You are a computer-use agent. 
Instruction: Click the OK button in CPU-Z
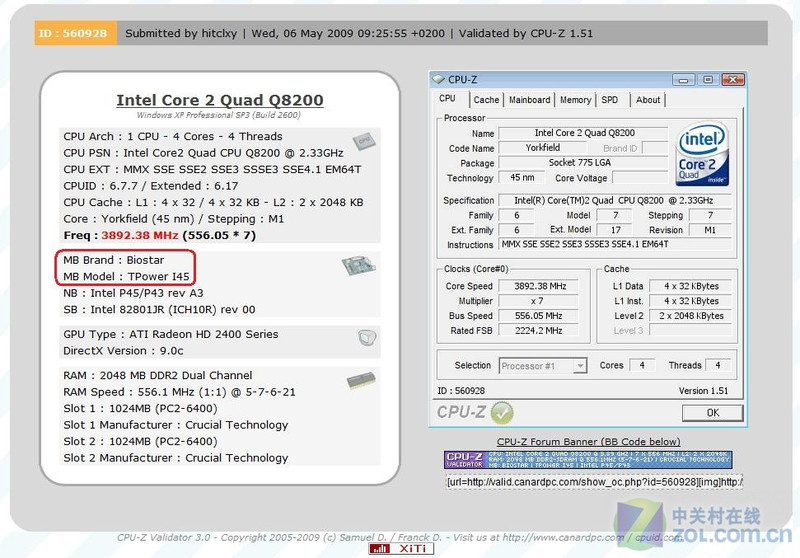click(713, 413)
